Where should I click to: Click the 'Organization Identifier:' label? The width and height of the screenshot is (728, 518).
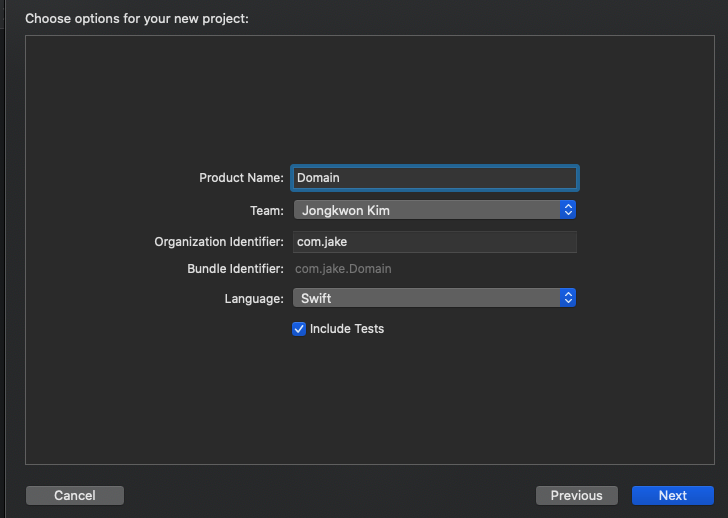(219, 242)
